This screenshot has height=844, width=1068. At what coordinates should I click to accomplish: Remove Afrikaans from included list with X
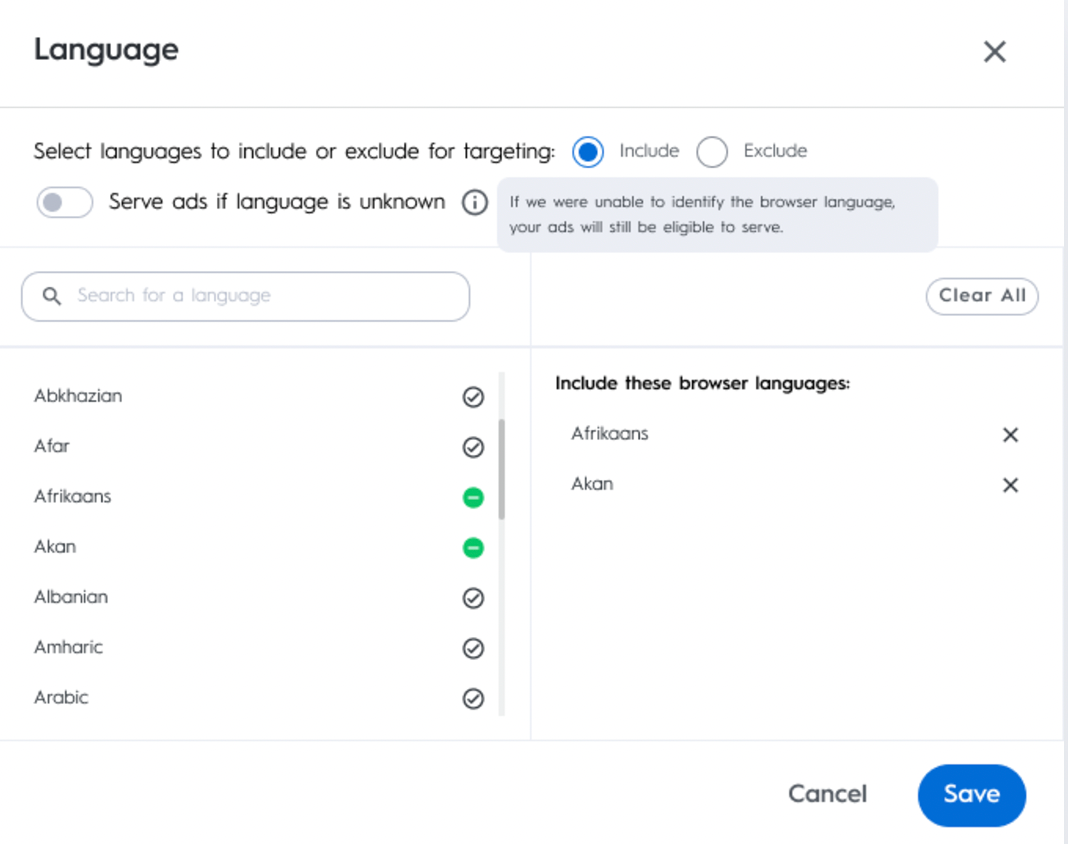tap(1010, 435)
